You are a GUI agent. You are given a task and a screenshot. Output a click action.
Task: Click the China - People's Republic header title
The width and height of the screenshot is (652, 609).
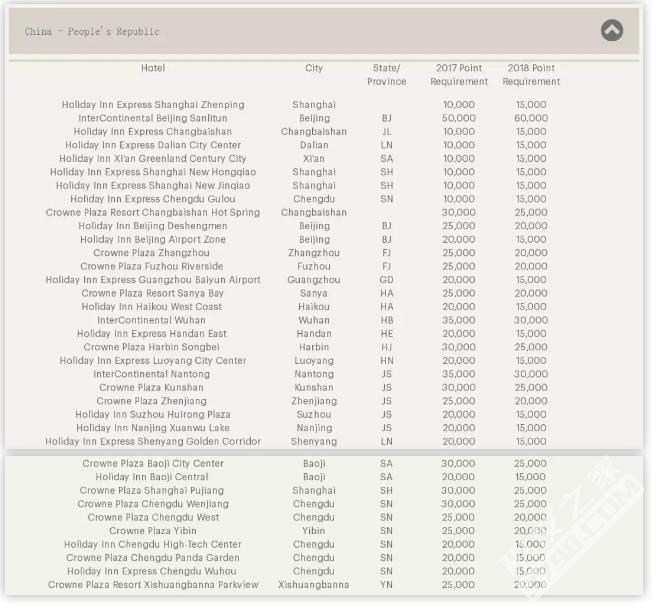point(92,32)
